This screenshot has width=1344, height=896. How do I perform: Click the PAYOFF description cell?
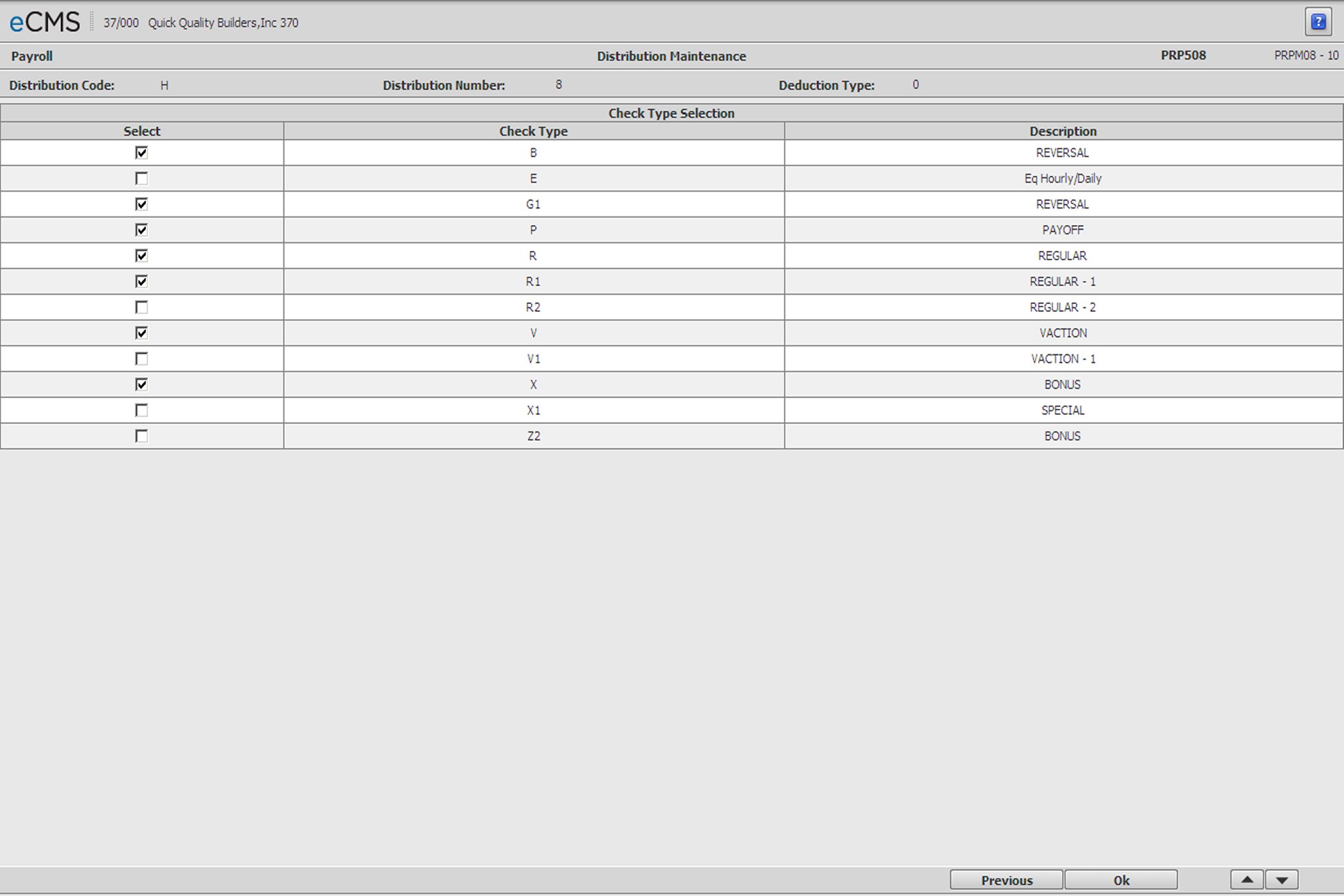[1063, 230]
